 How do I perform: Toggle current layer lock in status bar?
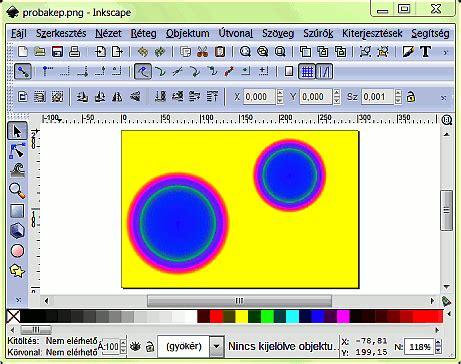point(150,347)
